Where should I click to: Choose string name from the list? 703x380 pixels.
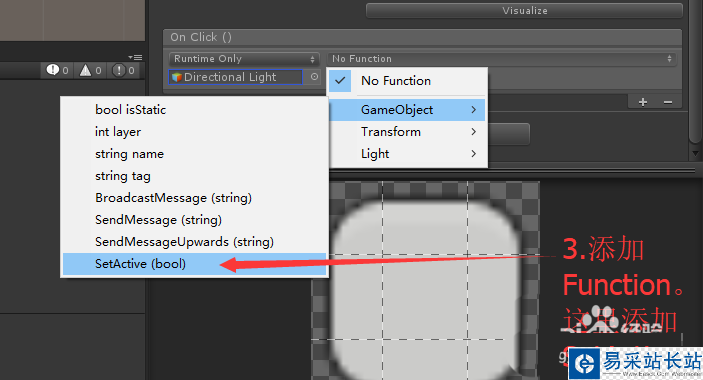tap(194, 154)
